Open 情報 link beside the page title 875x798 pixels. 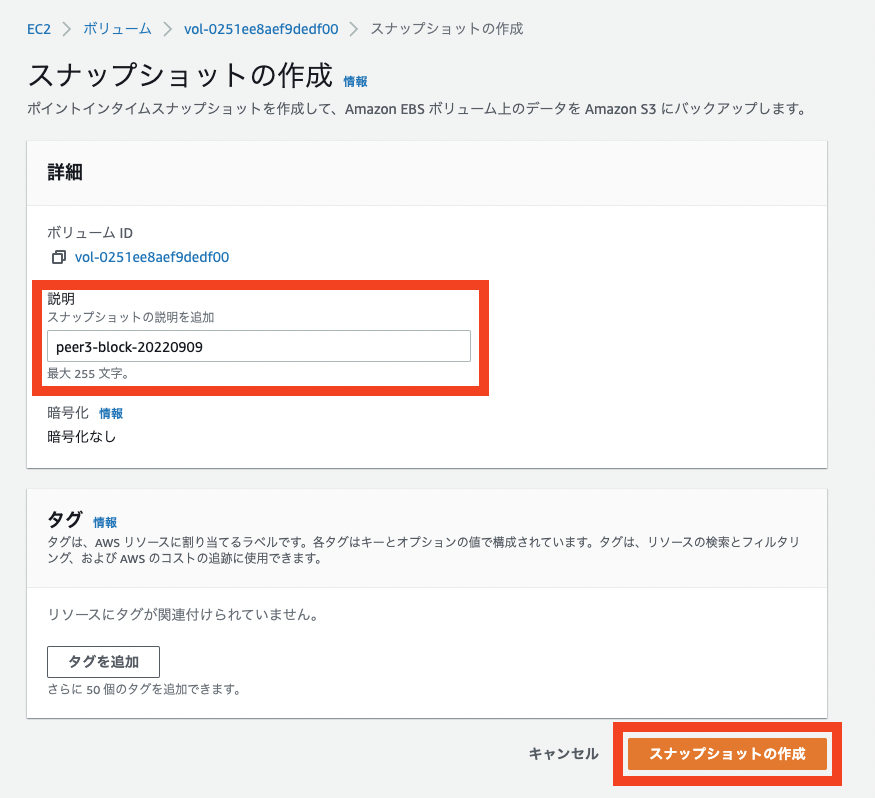(355, 81)
